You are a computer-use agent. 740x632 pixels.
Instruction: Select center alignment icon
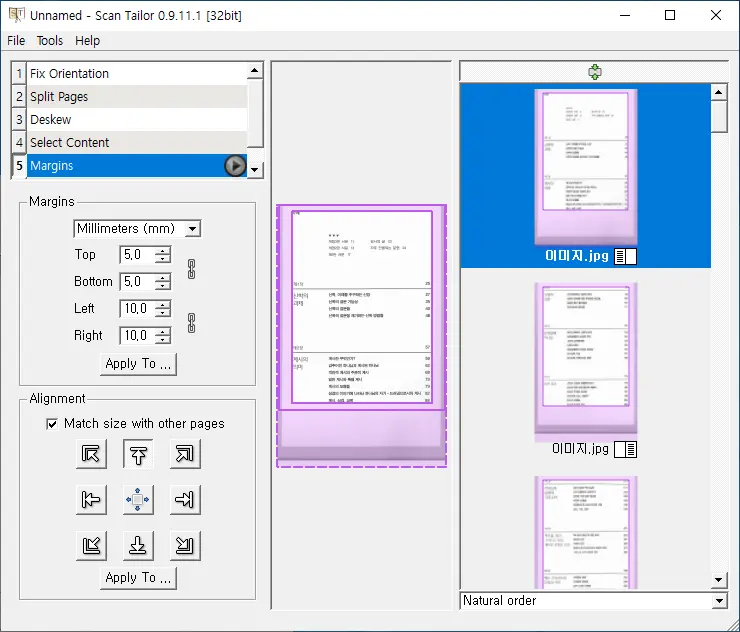(x=138, y=499)
